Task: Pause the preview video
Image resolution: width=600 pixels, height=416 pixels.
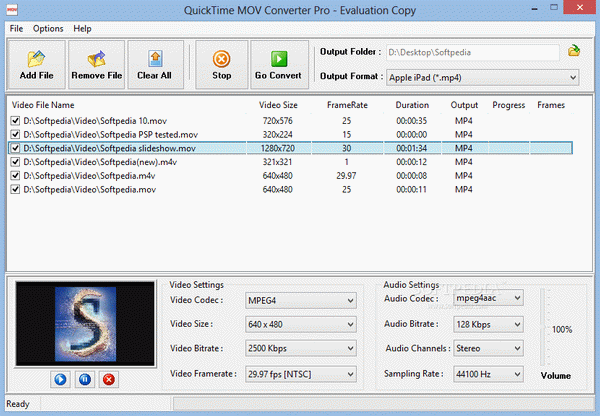Action: pyautogui.click(x=85, y=379)
